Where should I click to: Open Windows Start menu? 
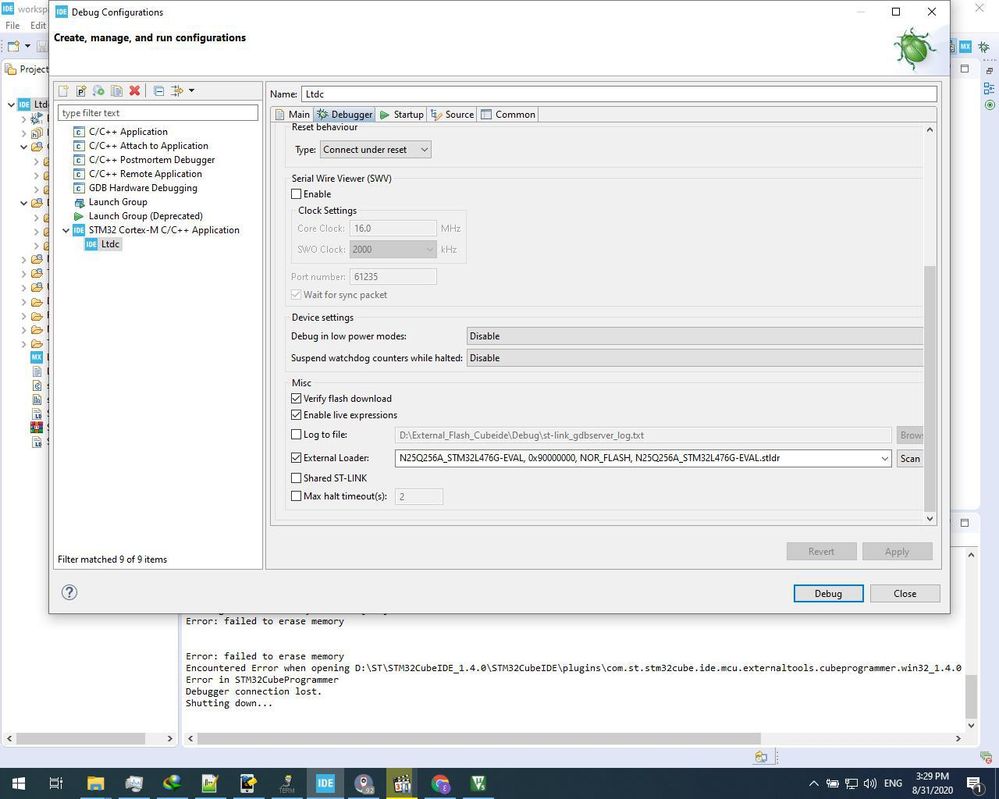[18, 783]
